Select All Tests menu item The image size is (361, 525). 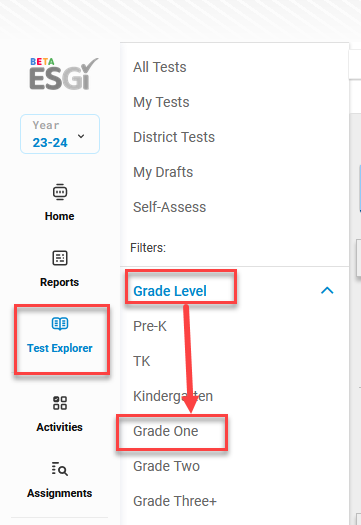[x=160, y=67]
